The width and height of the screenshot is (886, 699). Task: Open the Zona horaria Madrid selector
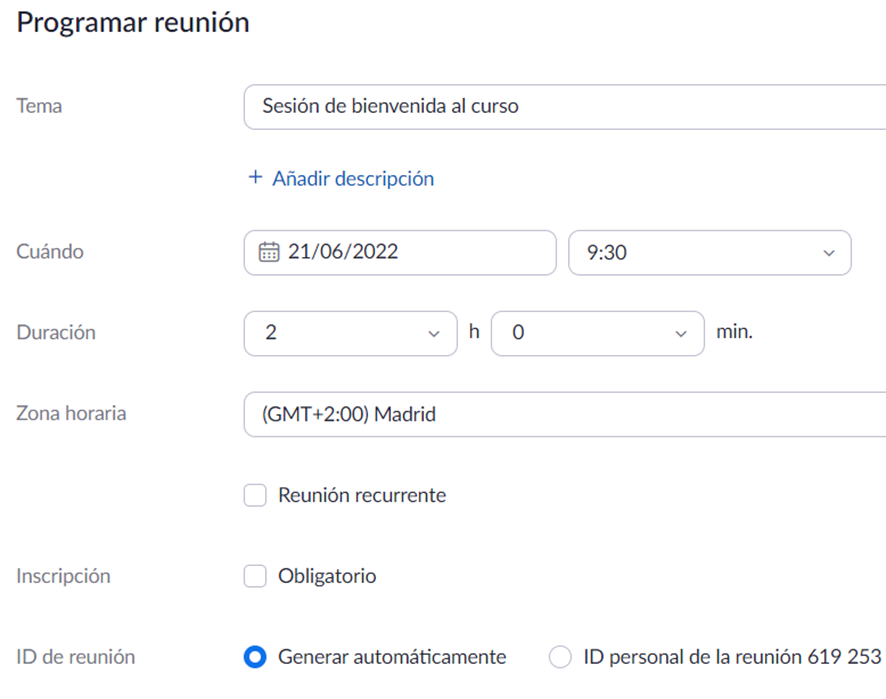click(565, 414)
